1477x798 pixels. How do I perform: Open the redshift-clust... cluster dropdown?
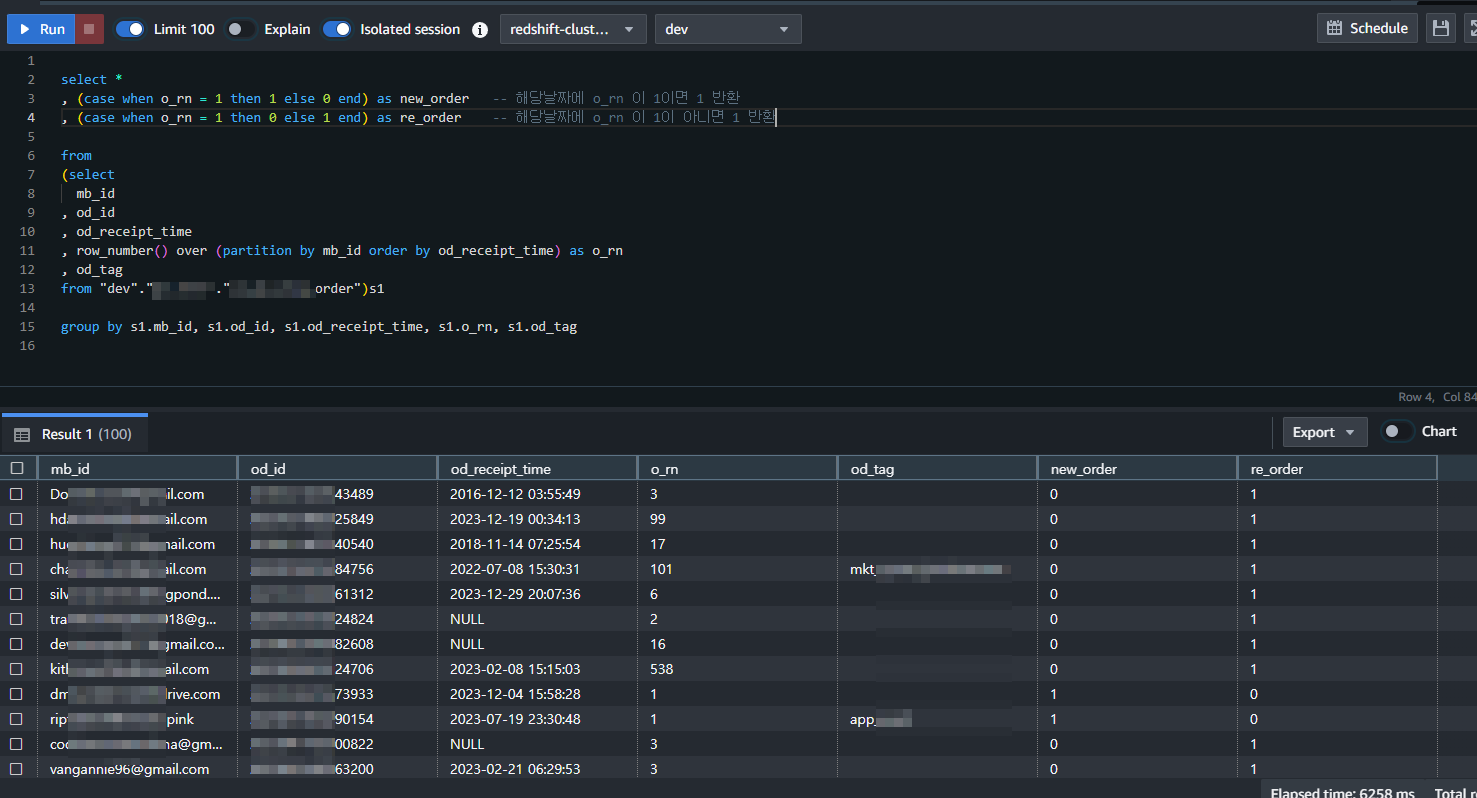pos(572,29)
